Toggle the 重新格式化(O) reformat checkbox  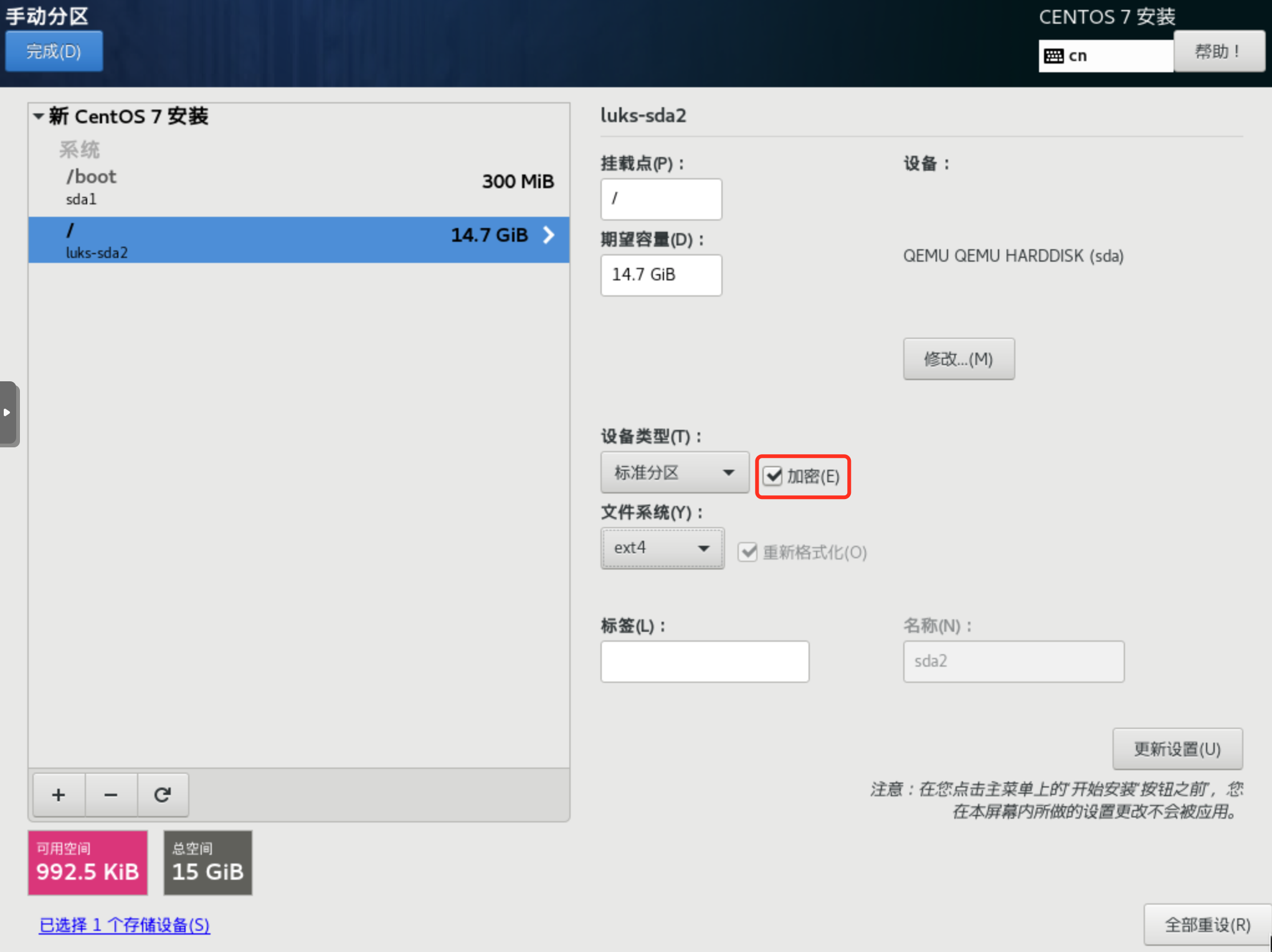(748, 552)
